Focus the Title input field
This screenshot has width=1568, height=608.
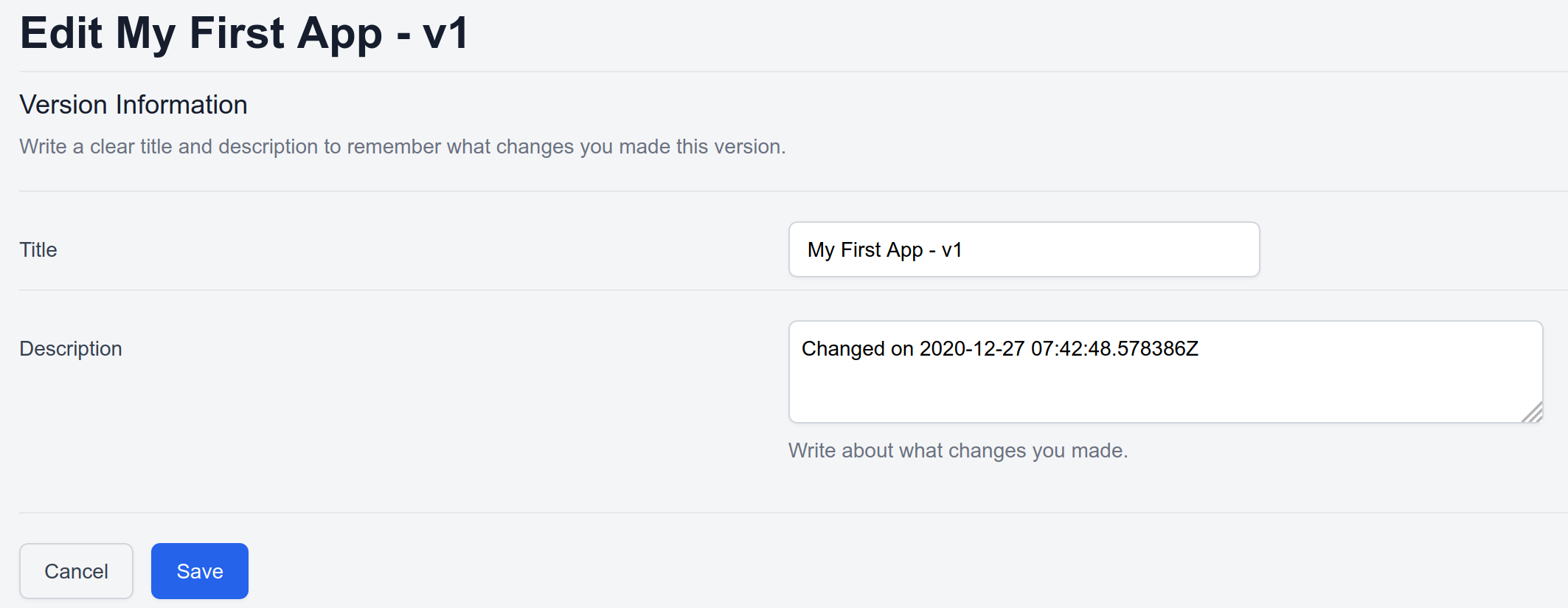coord(1024,249)
